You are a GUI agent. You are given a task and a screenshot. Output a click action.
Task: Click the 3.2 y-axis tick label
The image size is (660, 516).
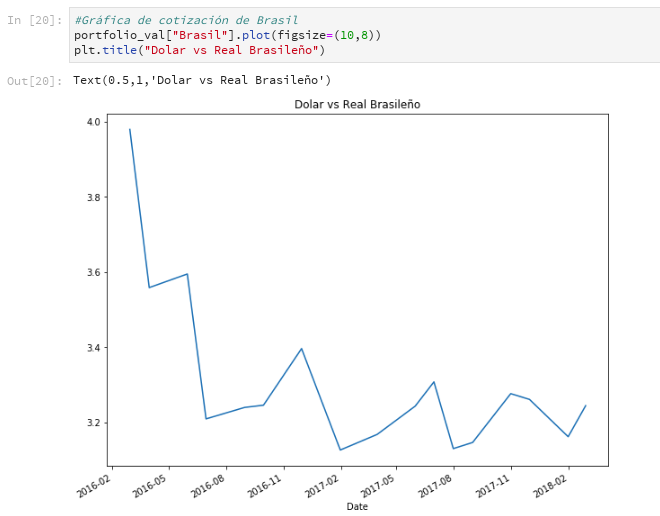[x=94, y=423]
